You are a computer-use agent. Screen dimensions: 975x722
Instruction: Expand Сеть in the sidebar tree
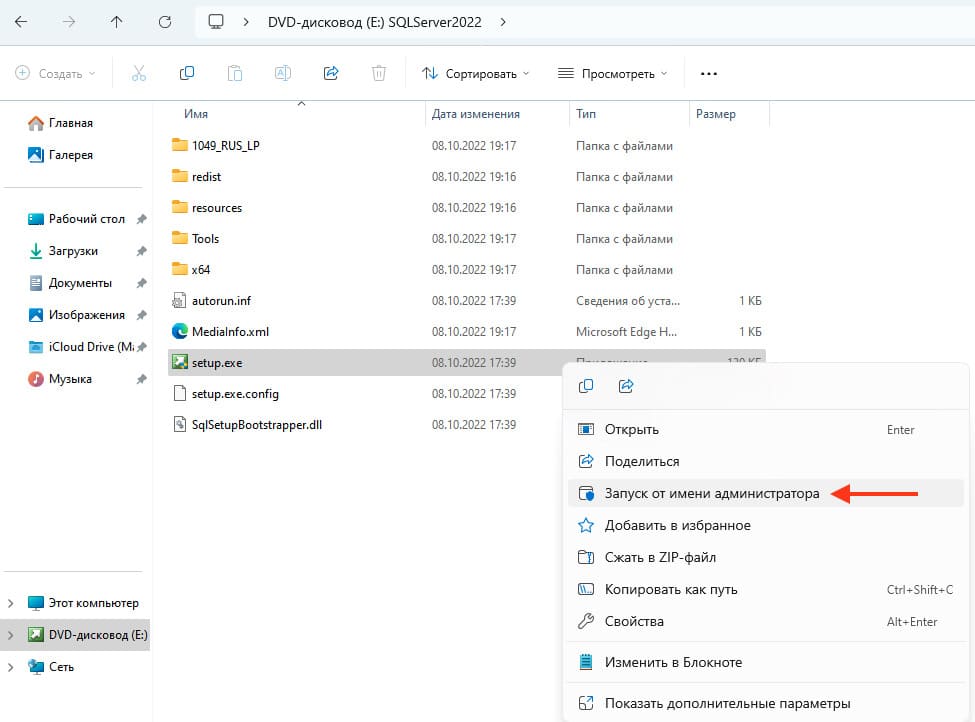click(11, 667)
